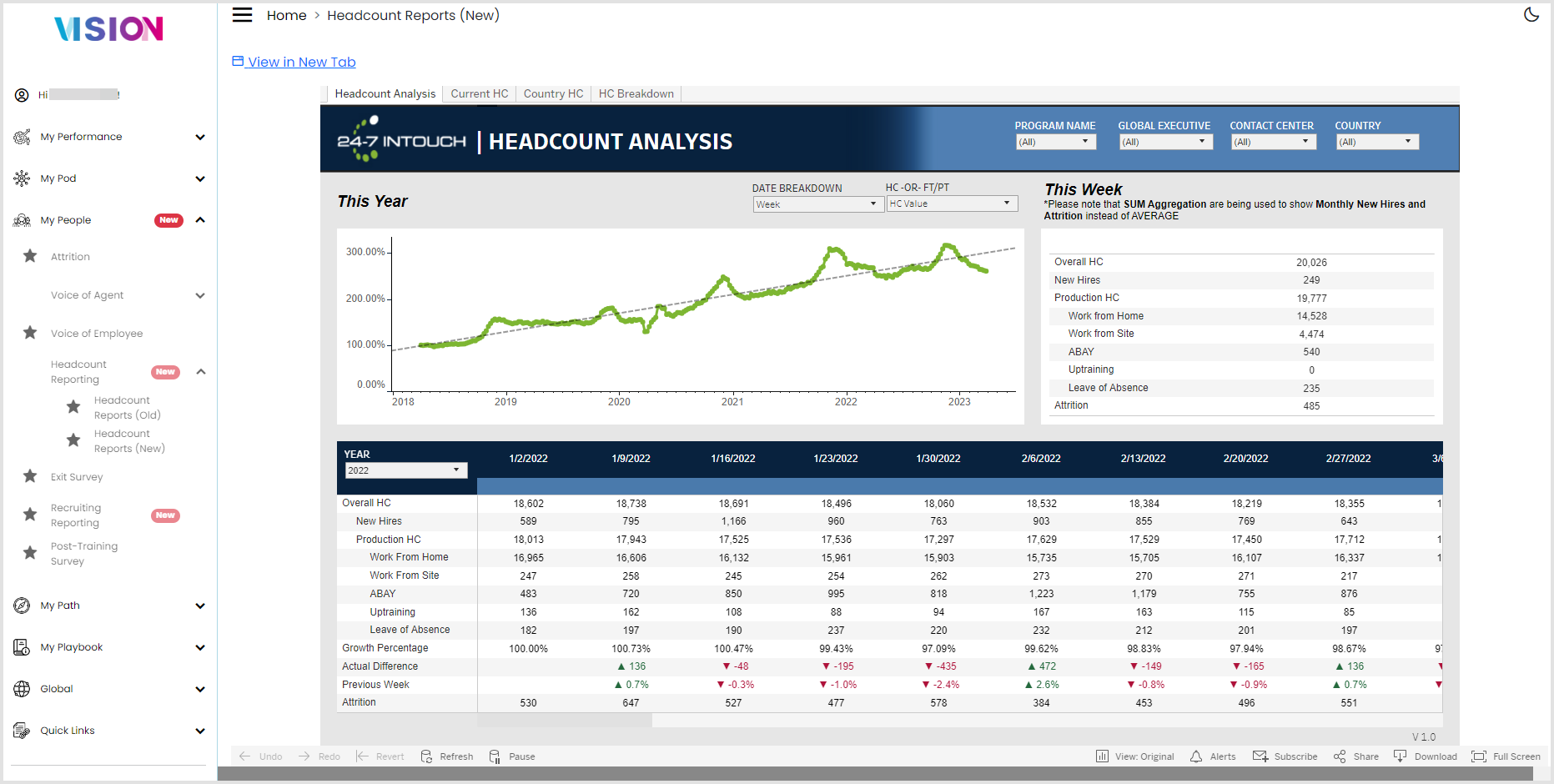This screenshot has width=1554, height=784.
Task: Pause dashboard auto updates
Action: pyautogui.click(x=512, y=756)
